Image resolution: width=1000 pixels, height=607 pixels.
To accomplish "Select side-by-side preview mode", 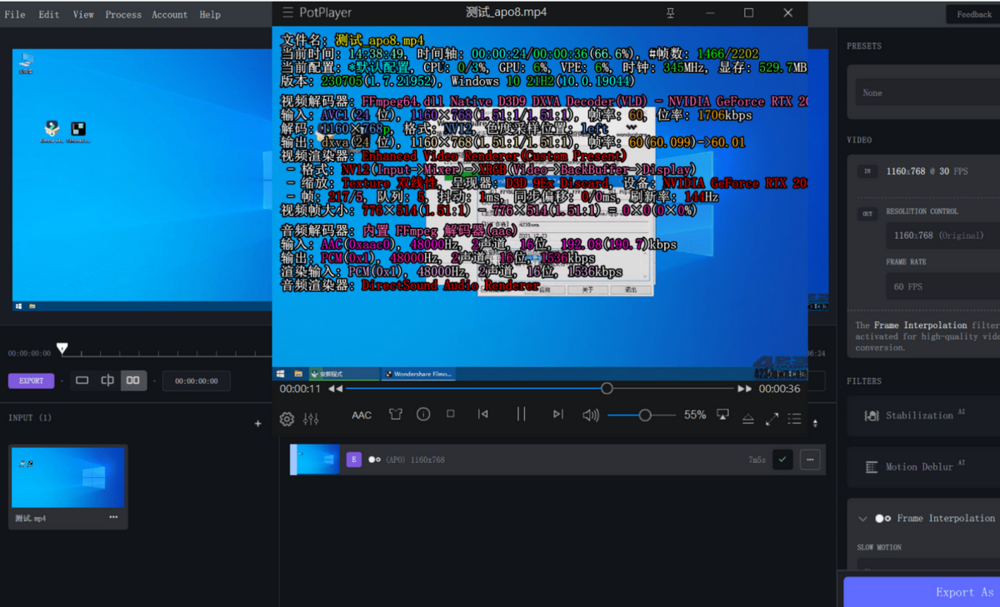I will [x=133, y=381].
